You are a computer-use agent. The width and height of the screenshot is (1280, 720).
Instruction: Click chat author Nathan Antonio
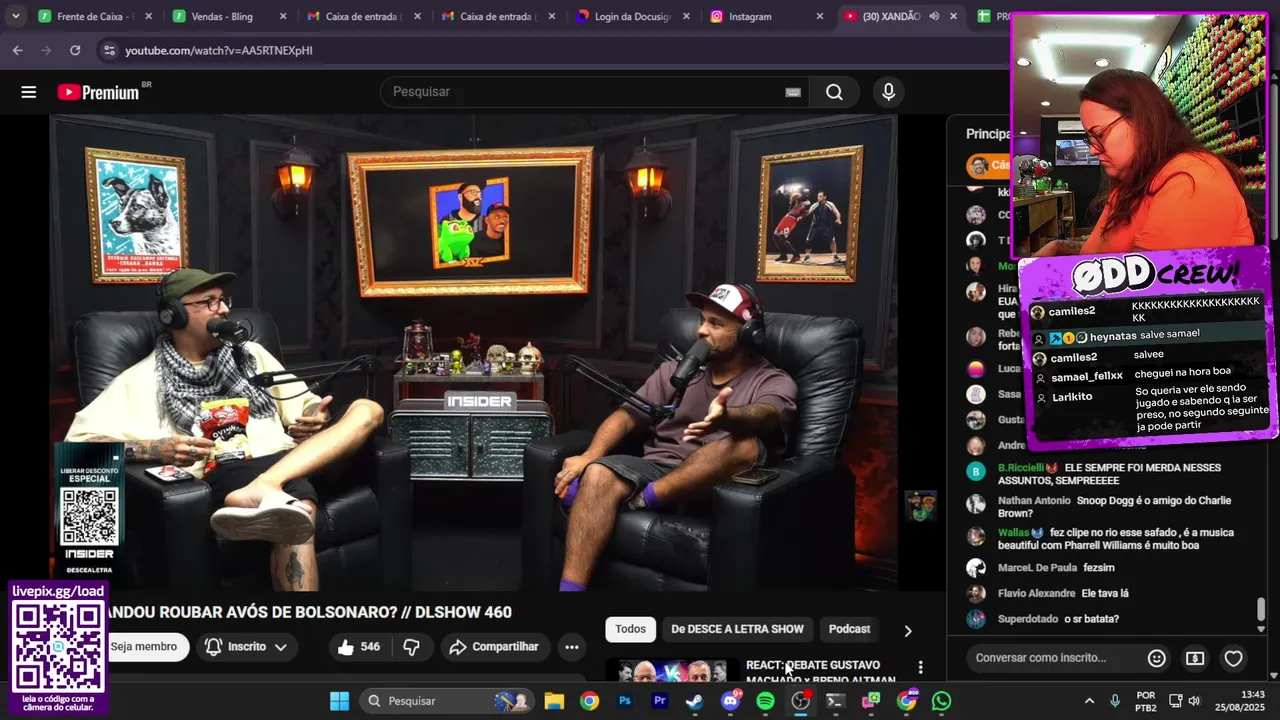click(x=1034, y=501)
